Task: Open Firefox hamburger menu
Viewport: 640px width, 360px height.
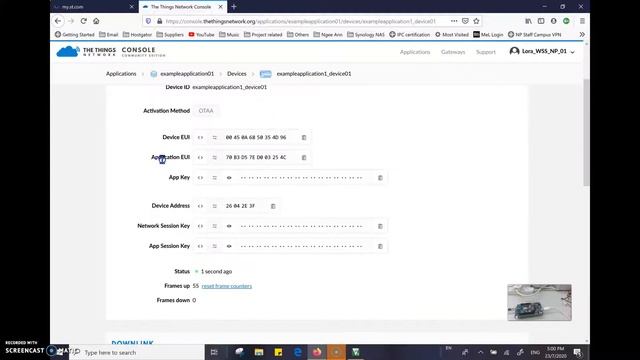Action: [x=582, y=21]
